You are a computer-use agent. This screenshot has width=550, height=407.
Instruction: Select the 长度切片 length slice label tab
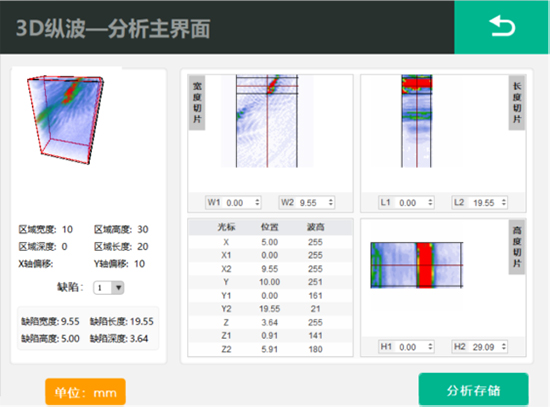(x=517, y=103)
